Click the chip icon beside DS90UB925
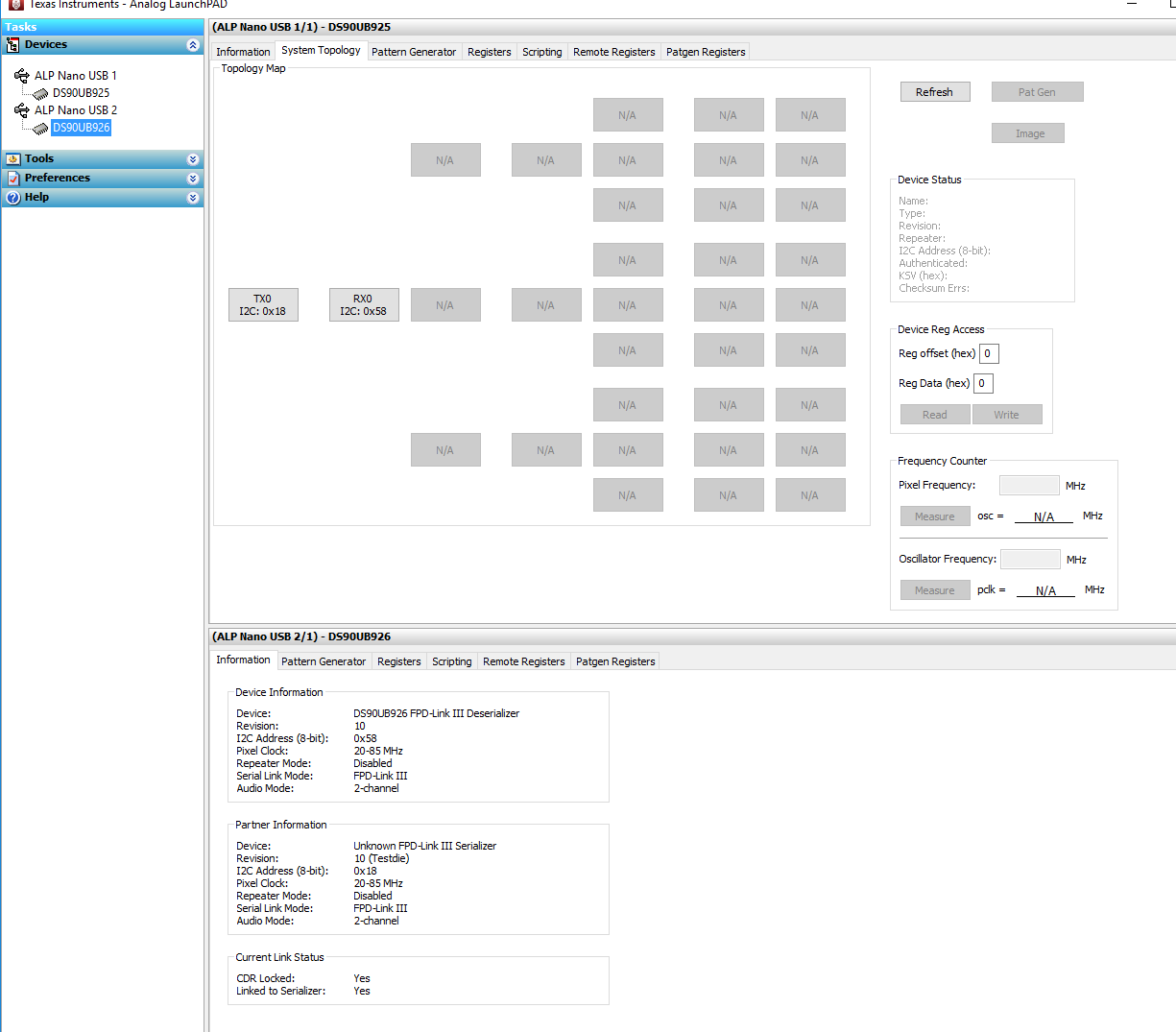Viewport: 1176px width, 1032px height. tap(39, 93)
